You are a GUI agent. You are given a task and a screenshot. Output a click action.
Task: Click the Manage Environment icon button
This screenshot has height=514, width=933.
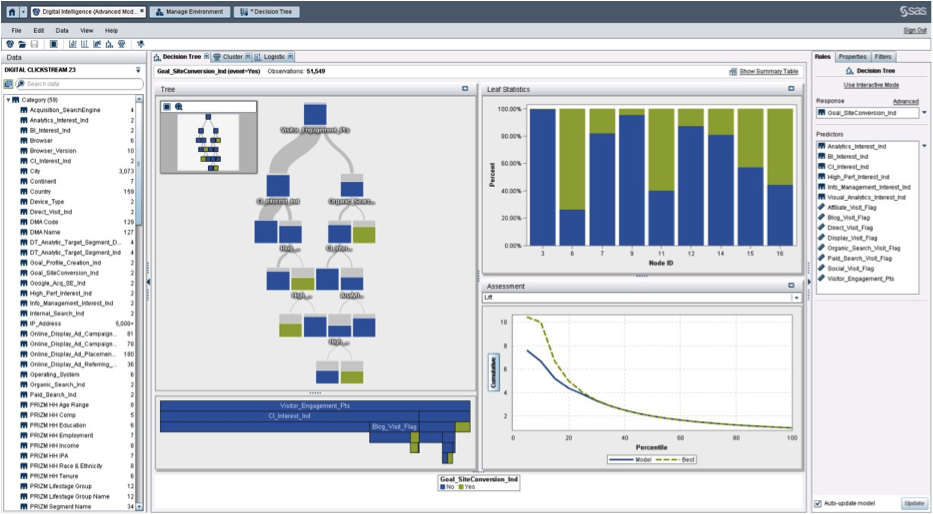[190, 11]
